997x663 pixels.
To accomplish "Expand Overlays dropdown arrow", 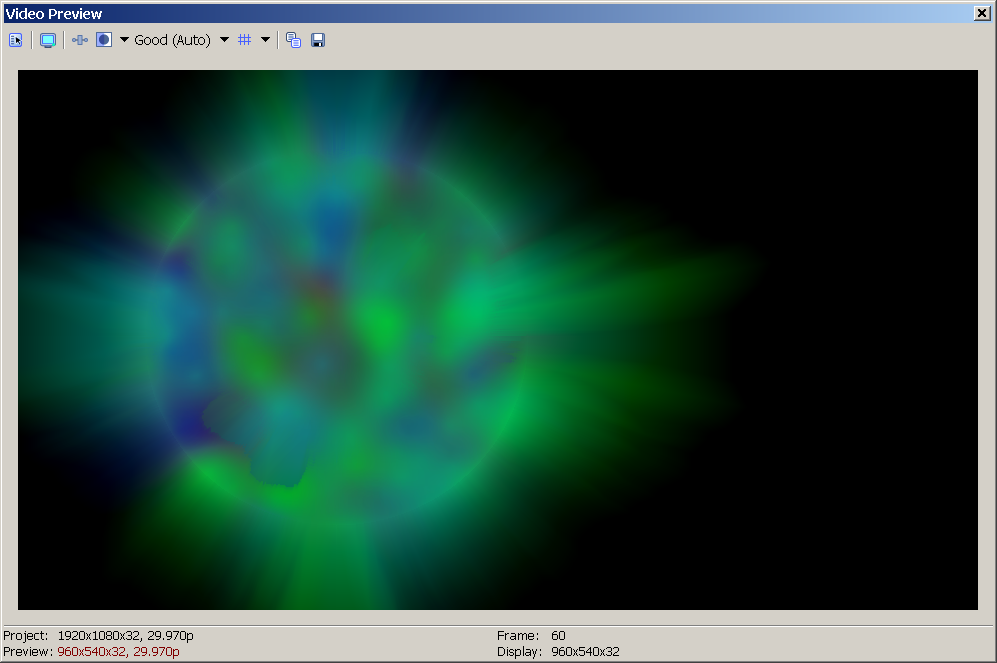I will click(x=266, y=40).
